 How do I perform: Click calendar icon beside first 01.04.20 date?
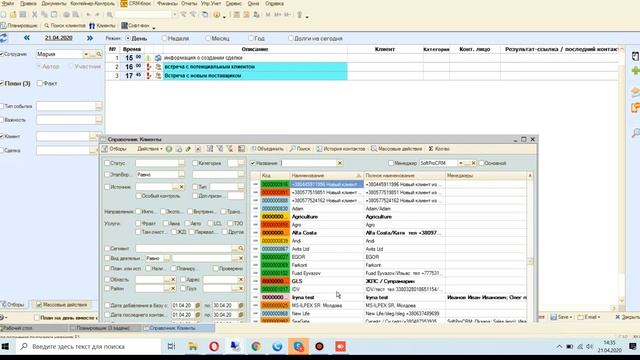click(x=198, y=305)
